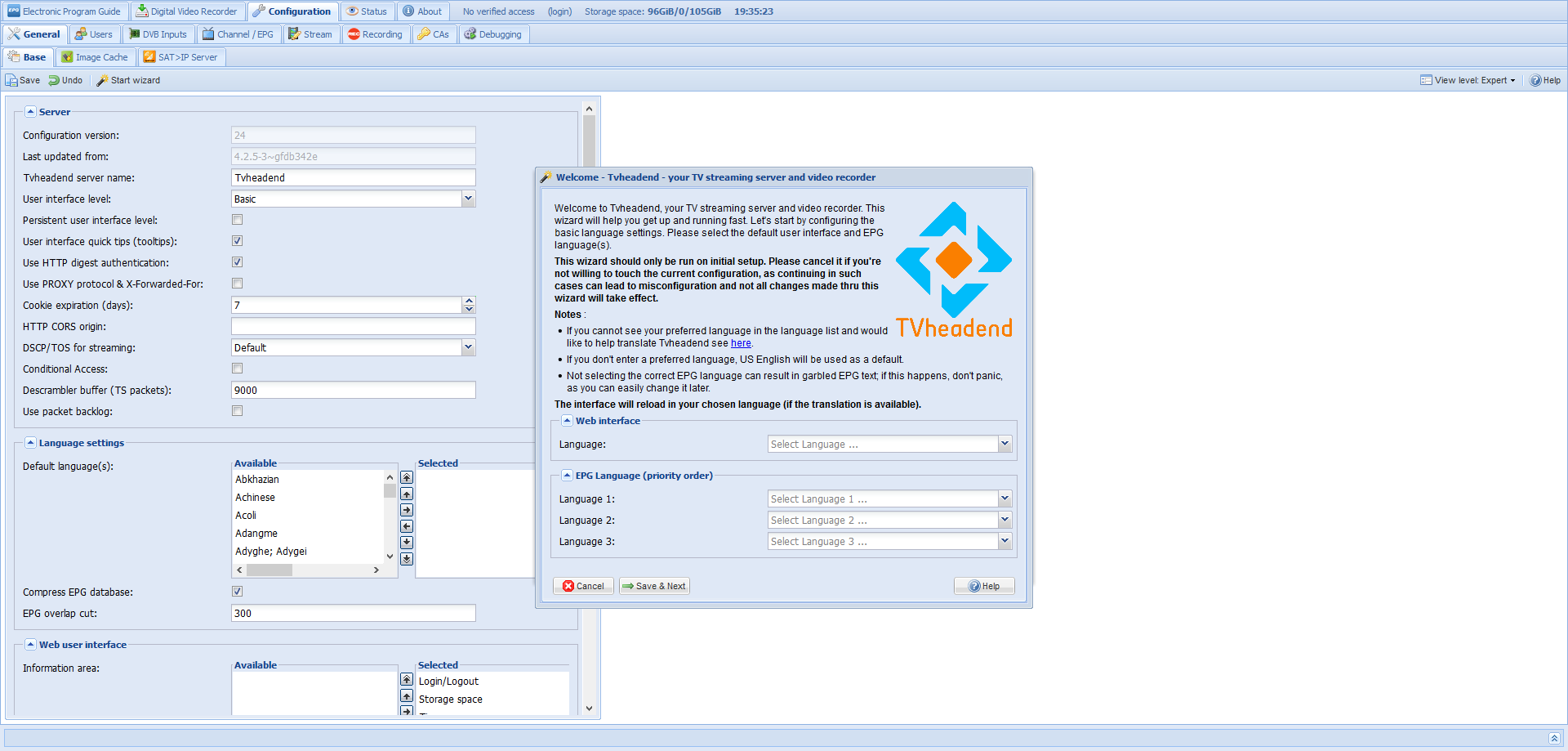Click the Configuration wrench icon

point(259,11)
